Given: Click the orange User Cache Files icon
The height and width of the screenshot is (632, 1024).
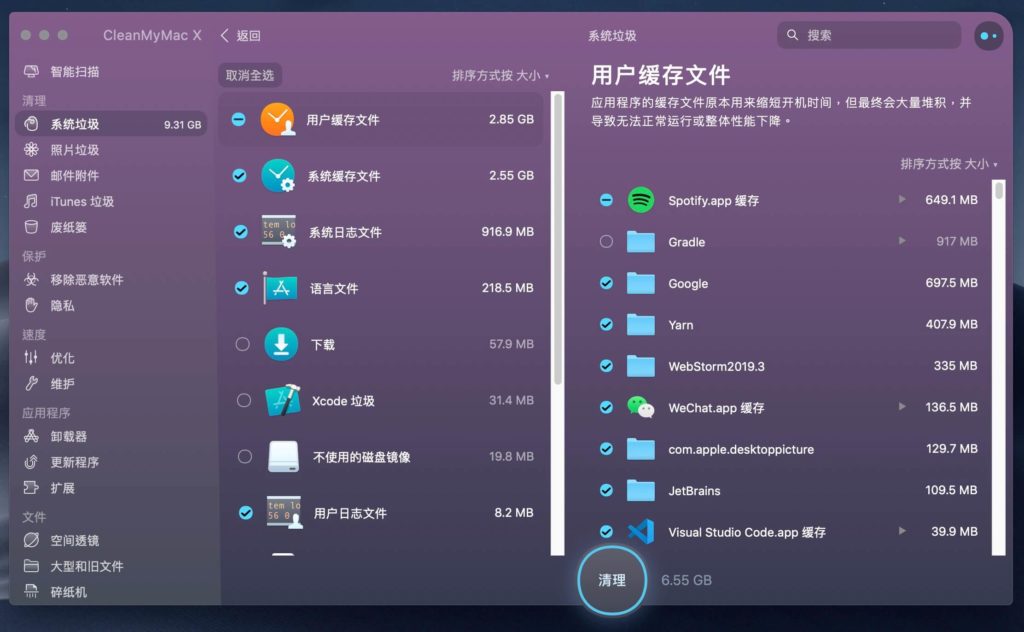Looking at the screenshot, I should [278, 119].
